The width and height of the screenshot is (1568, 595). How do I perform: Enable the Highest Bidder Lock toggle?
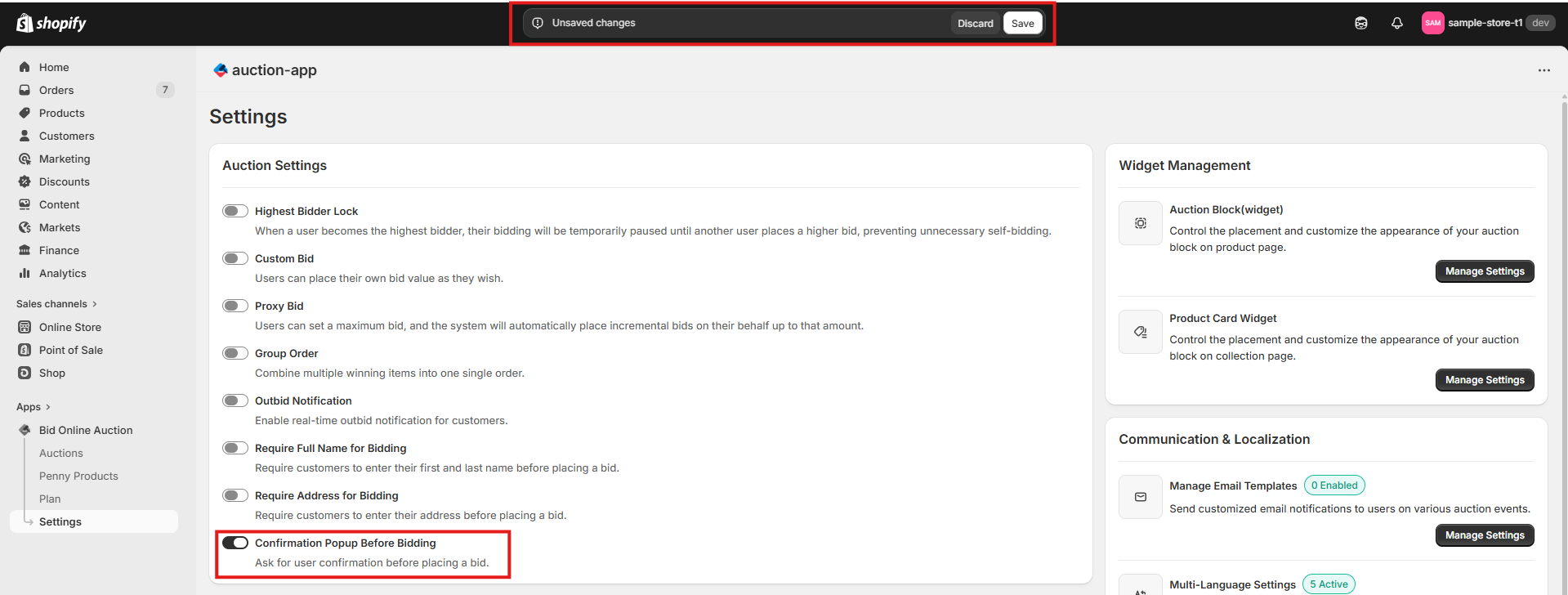(235, 211)
